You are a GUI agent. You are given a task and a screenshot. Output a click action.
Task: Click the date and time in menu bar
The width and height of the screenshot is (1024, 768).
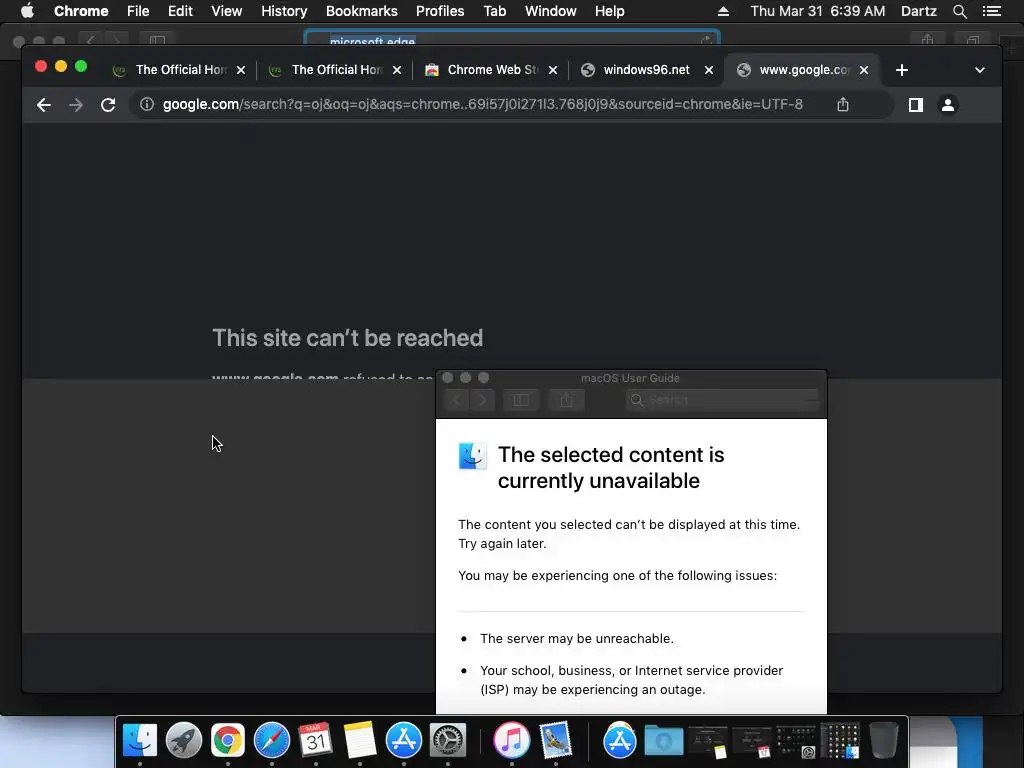[818, 11]
